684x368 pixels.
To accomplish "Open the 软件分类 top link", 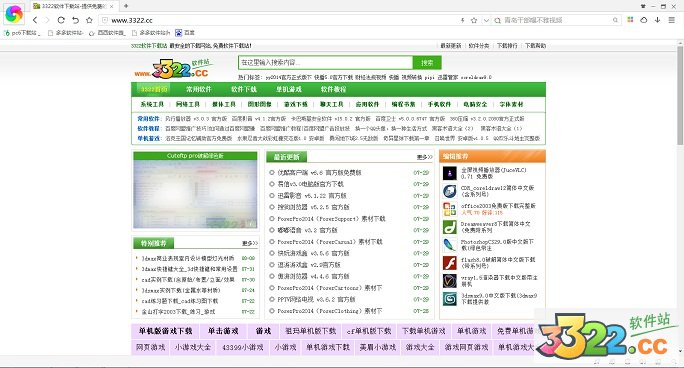I will (479, 45).
